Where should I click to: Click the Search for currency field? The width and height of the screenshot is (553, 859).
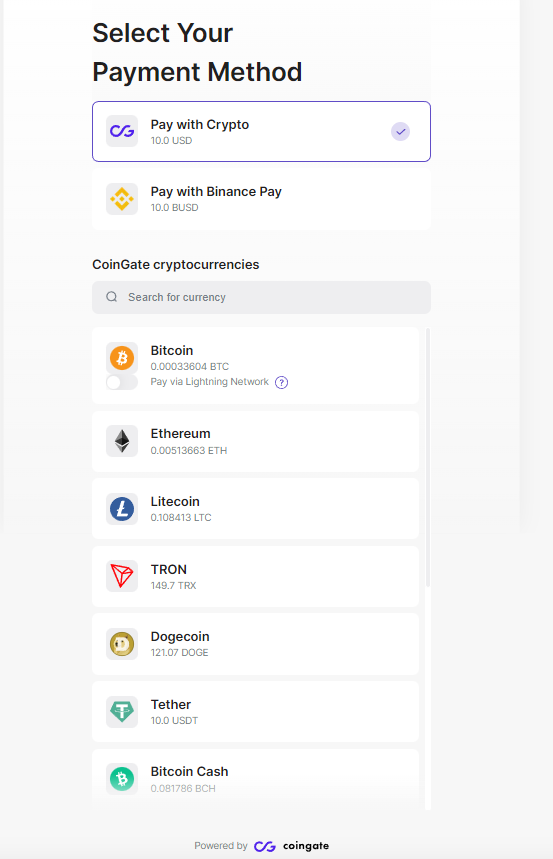tap(261, 297)
